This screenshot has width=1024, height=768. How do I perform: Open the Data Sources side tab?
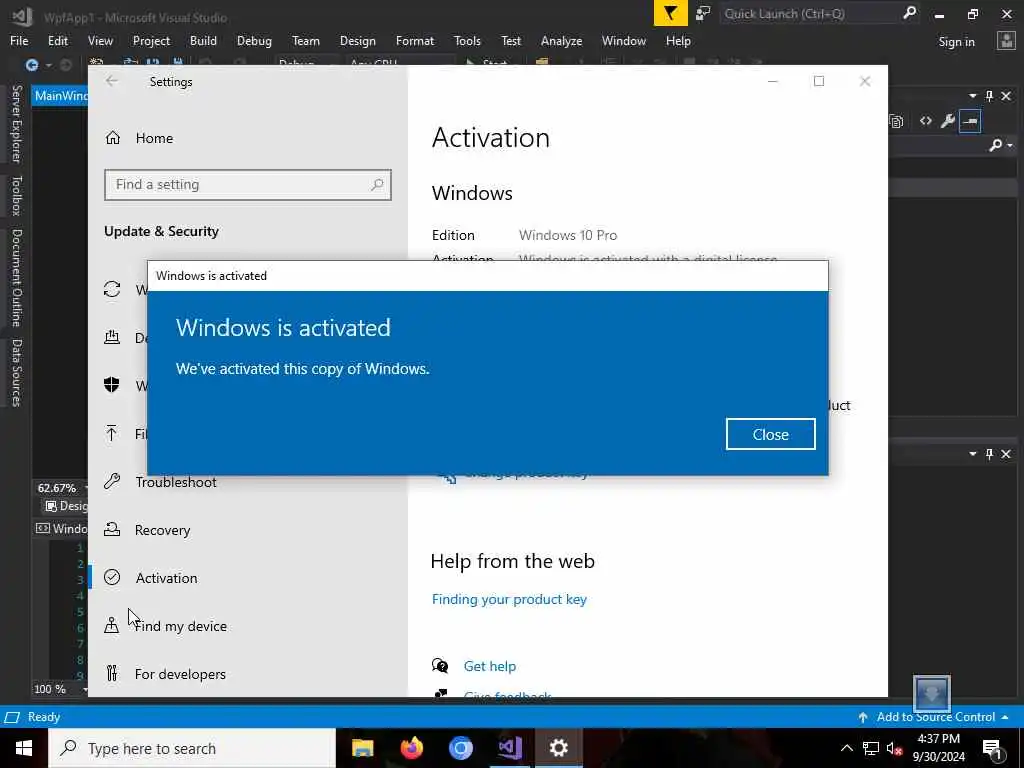pos(16,373)
